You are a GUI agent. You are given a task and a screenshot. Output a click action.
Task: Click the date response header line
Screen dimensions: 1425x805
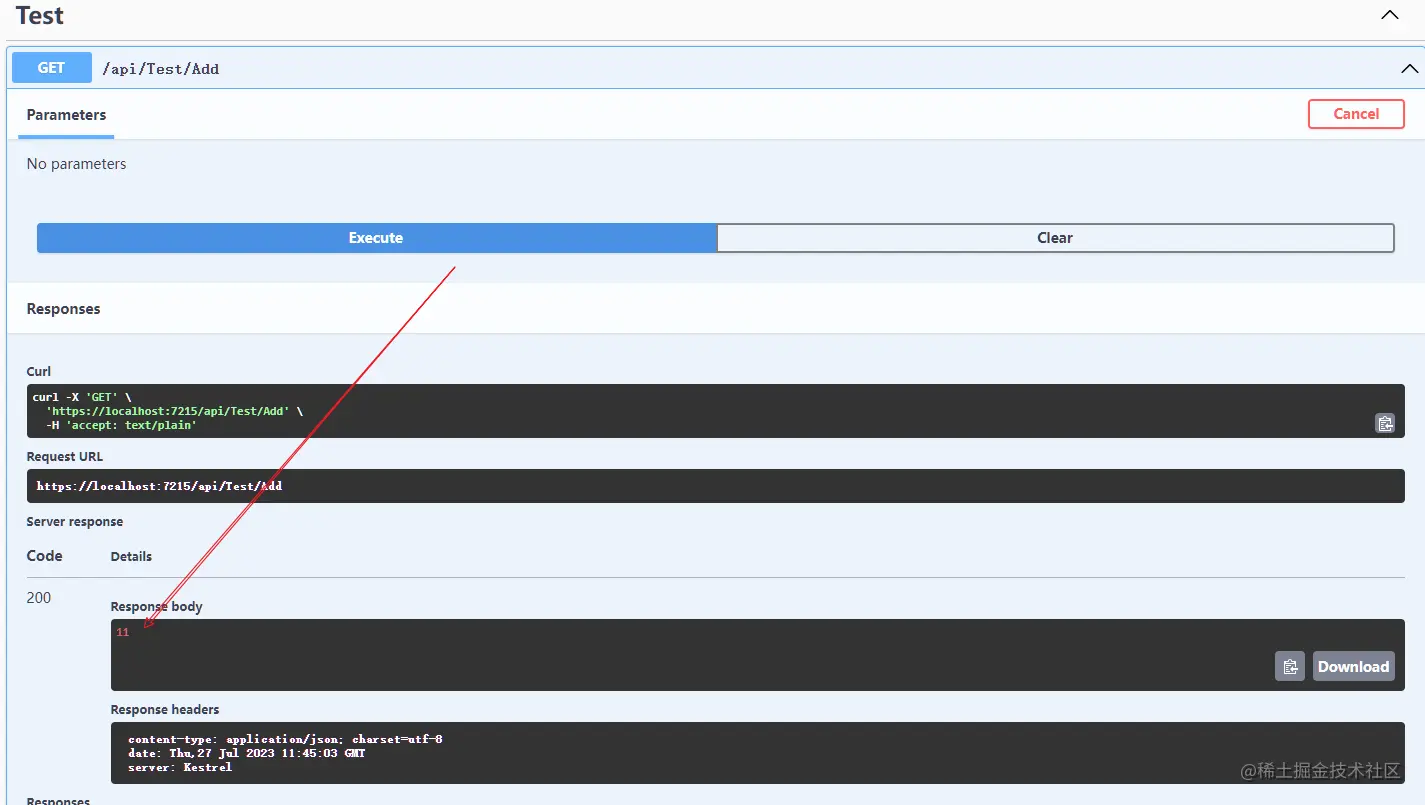[246, 753]
